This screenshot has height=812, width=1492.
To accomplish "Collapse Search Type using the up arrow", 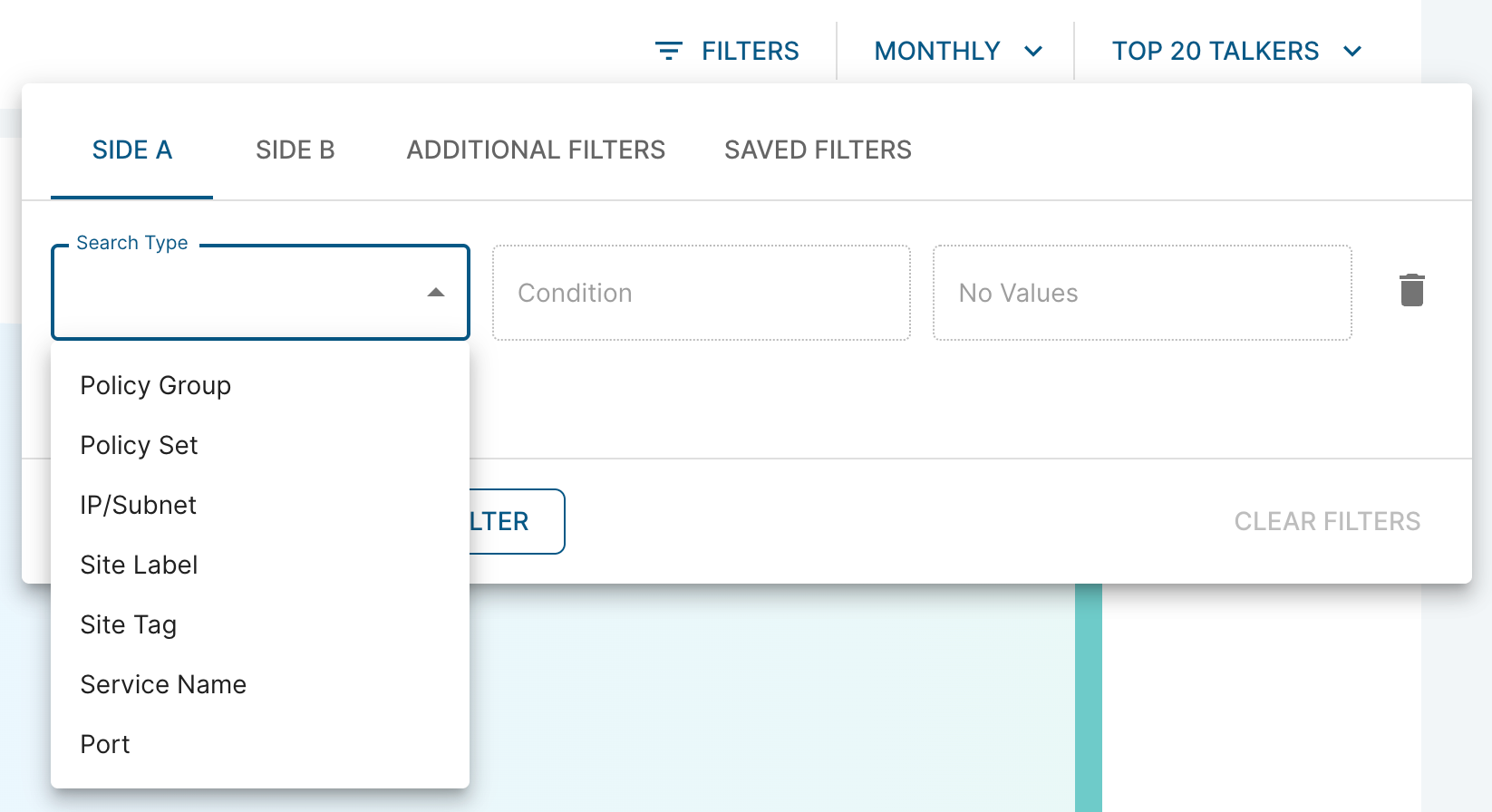I will click(436, 293).
